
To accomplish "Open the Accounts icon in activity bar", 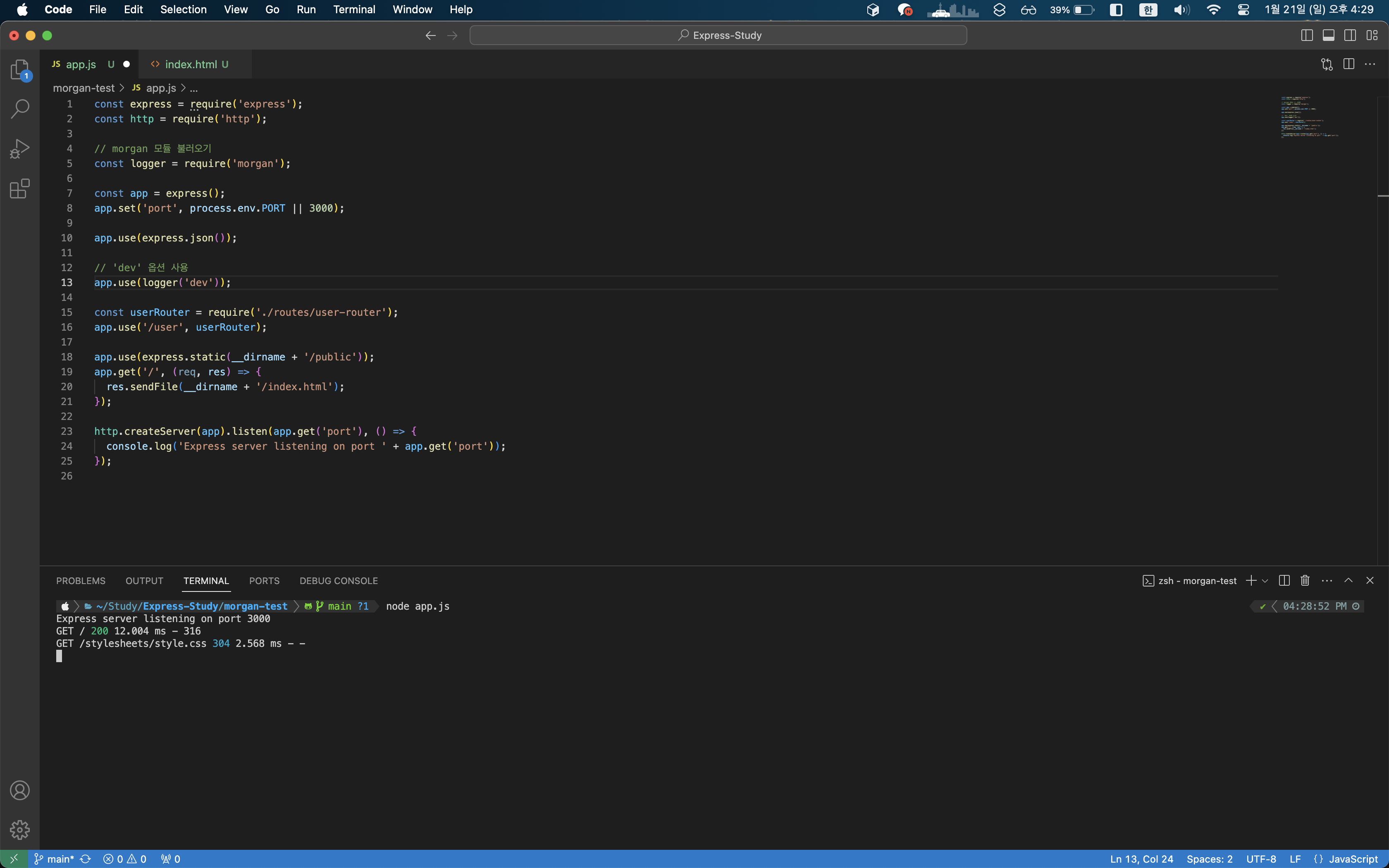I will click(x=20, y=790).
